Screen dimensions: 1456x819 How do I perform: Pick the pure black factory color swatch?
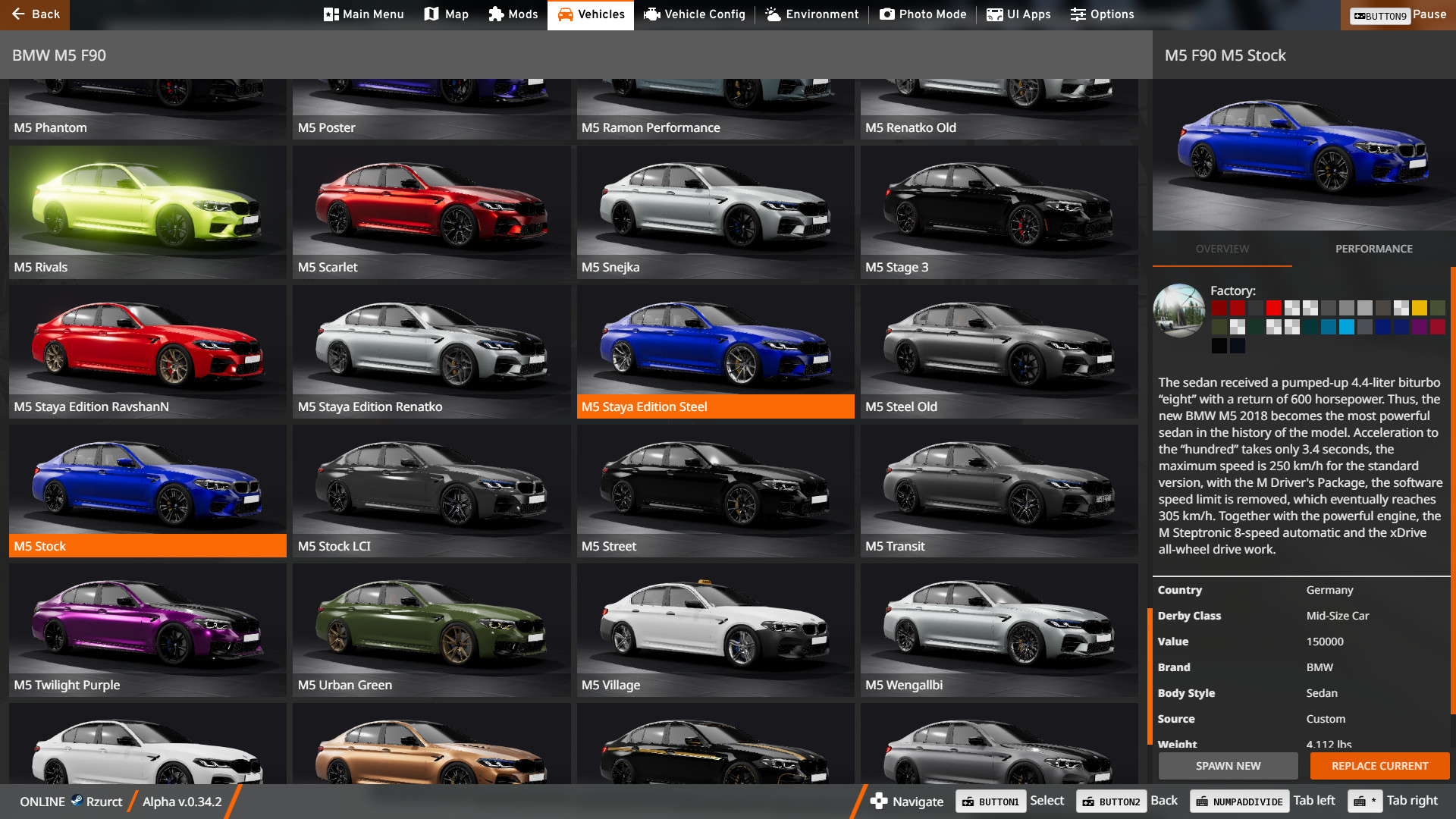point(1219,346)
